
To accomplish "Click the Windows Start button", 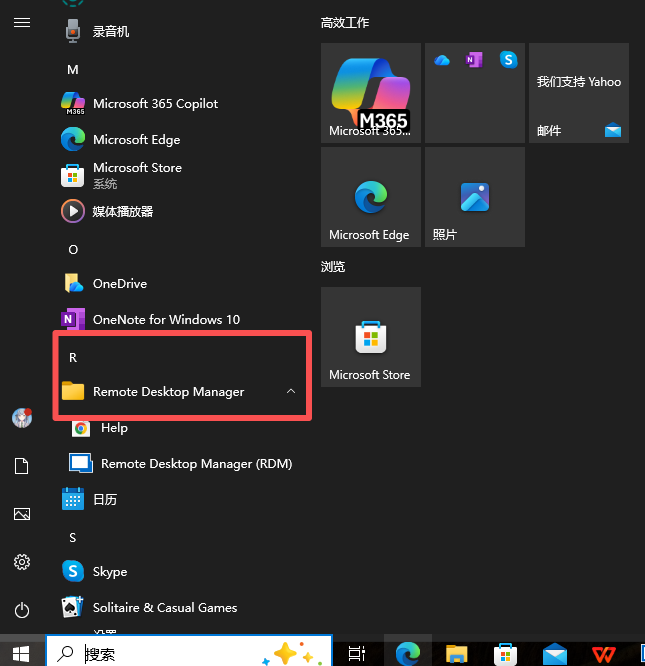I will click(x=21, y=653).
